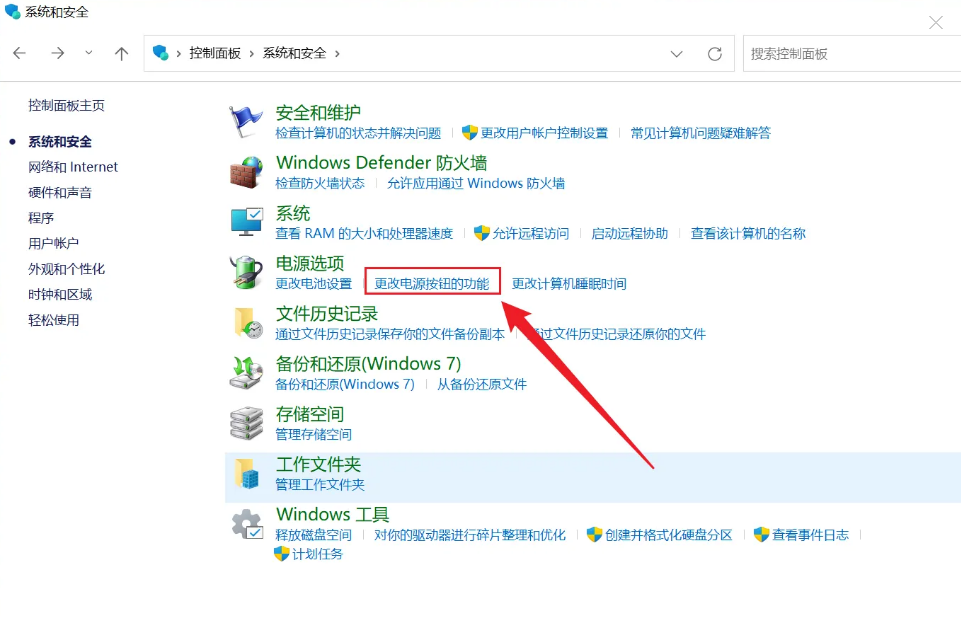The image size is (961, 617).
Task: Open Windows Defender 防火墙 heading
Action: click(x=381, y=163)
